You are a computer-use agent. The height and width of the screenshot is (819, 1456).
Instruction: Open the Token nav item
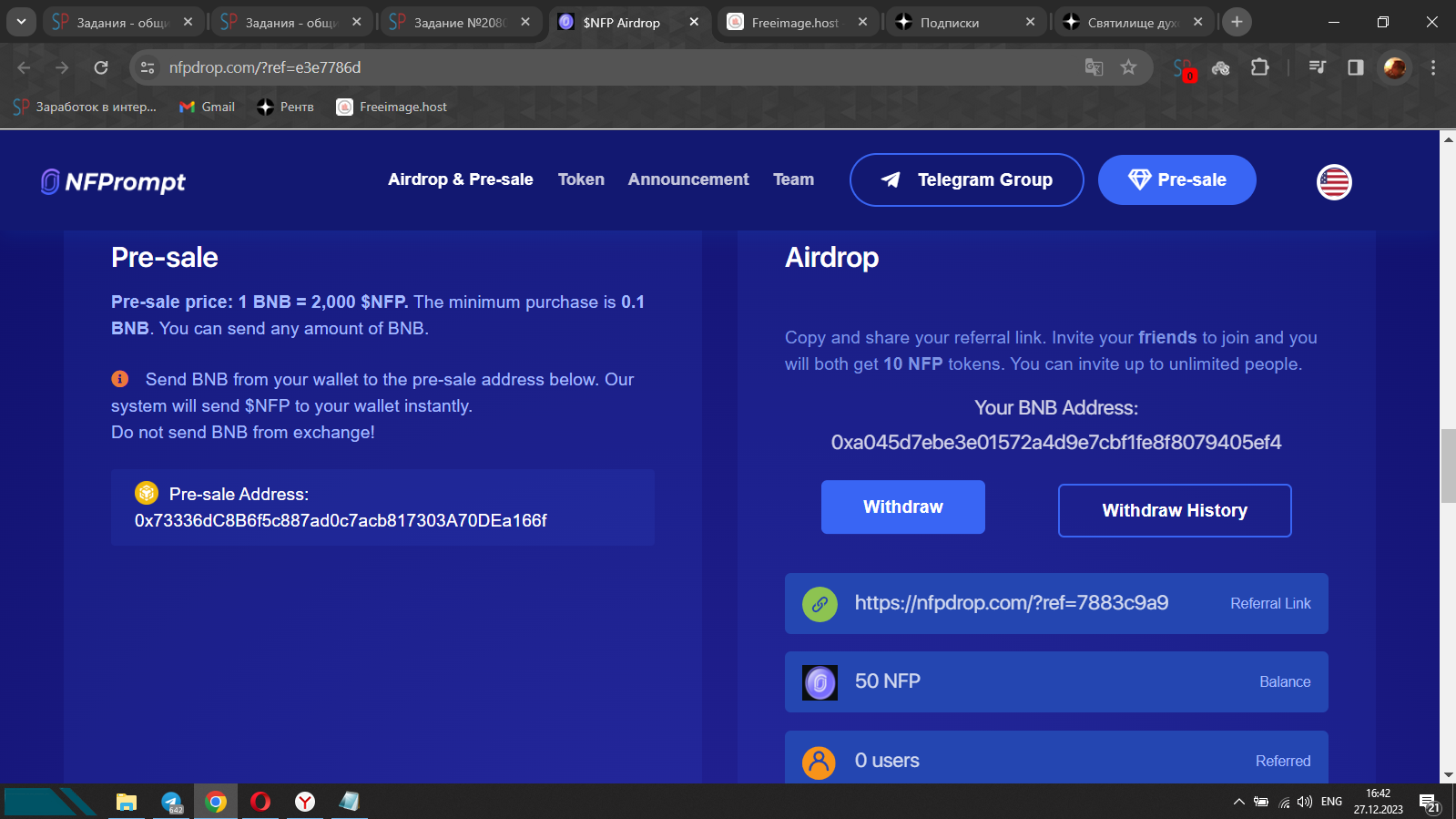click(581, 179)
